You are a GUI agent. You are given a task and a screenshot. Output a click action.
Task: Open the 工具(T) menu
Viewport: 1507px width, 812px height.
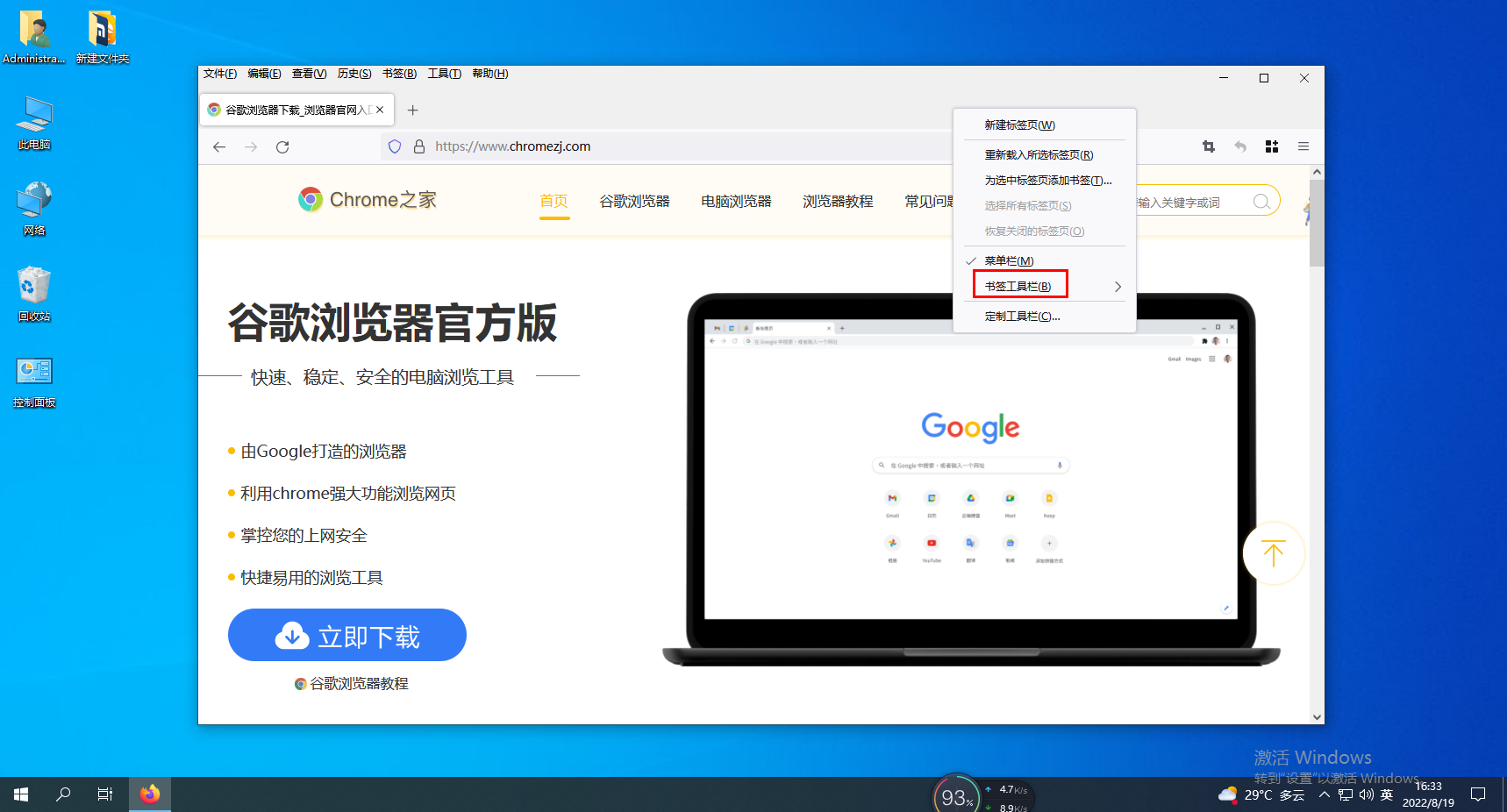pyautogui.click(x=445, y=74)
